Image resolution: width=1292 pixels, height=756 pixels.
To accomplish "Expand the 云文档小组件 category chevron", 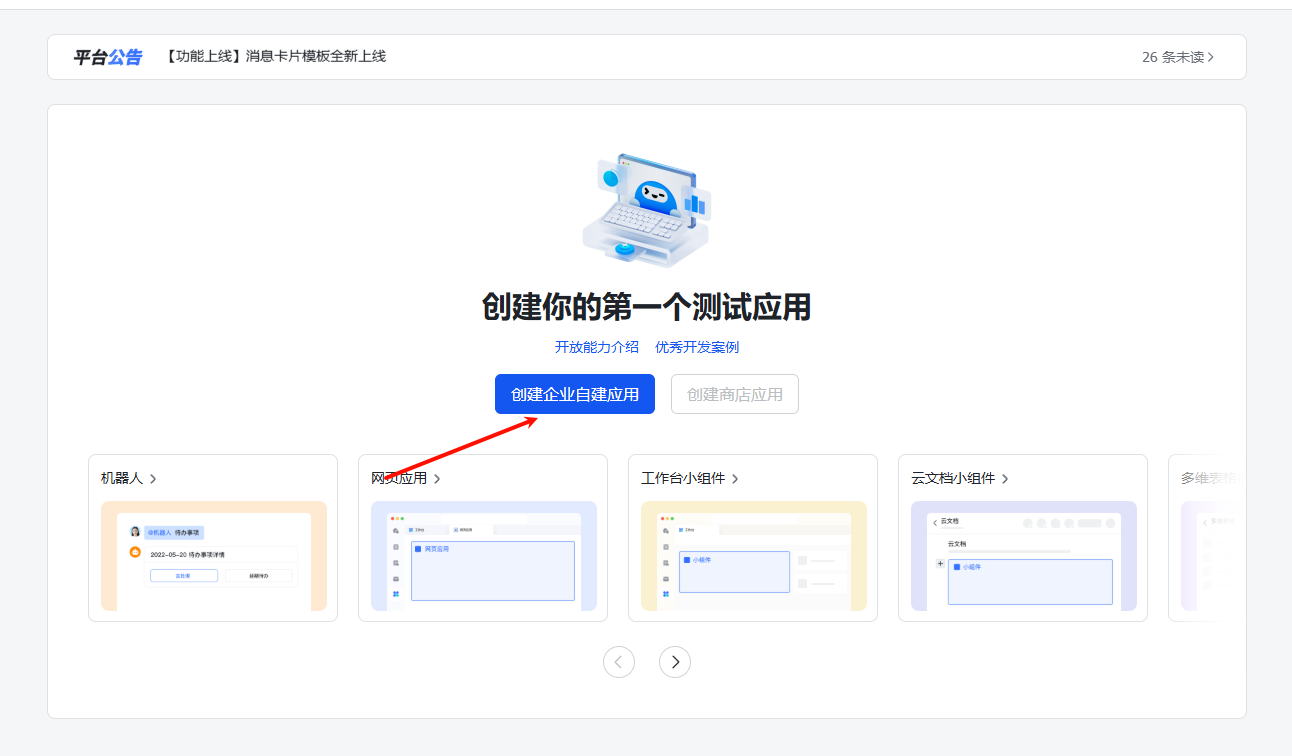I will coord(1005,479).
